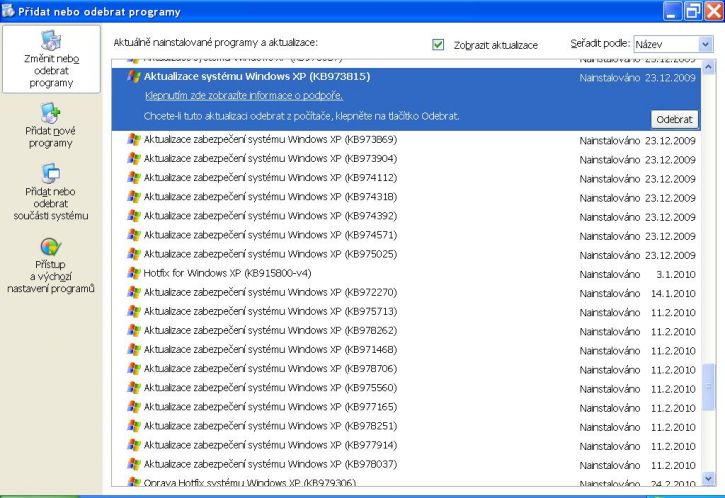
Task: Toggle the Zobrazit aktualizace checkbox
Action: 438,44
